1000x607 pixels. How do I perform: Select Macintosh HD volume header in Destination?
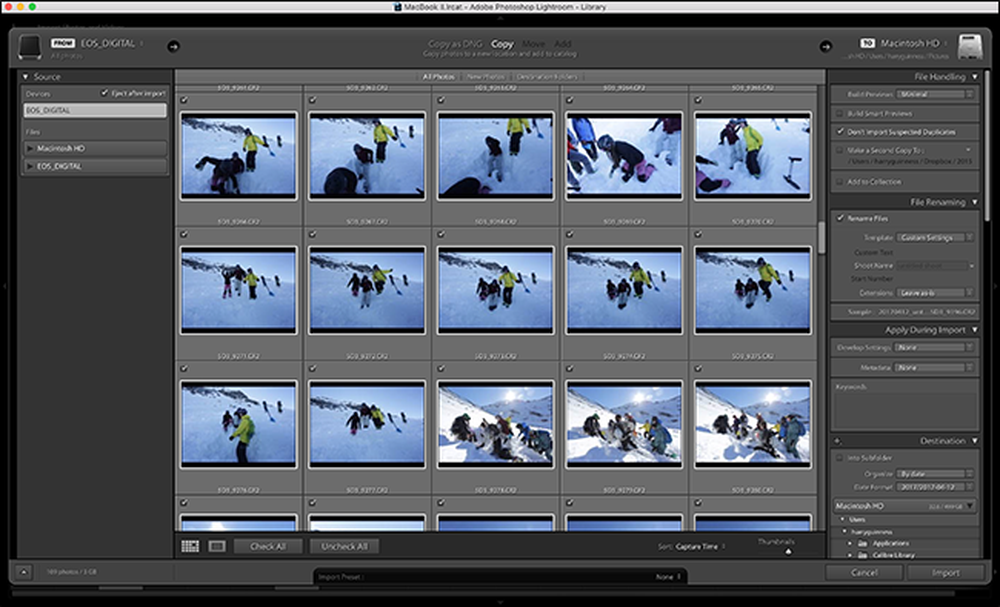[904, 506]
